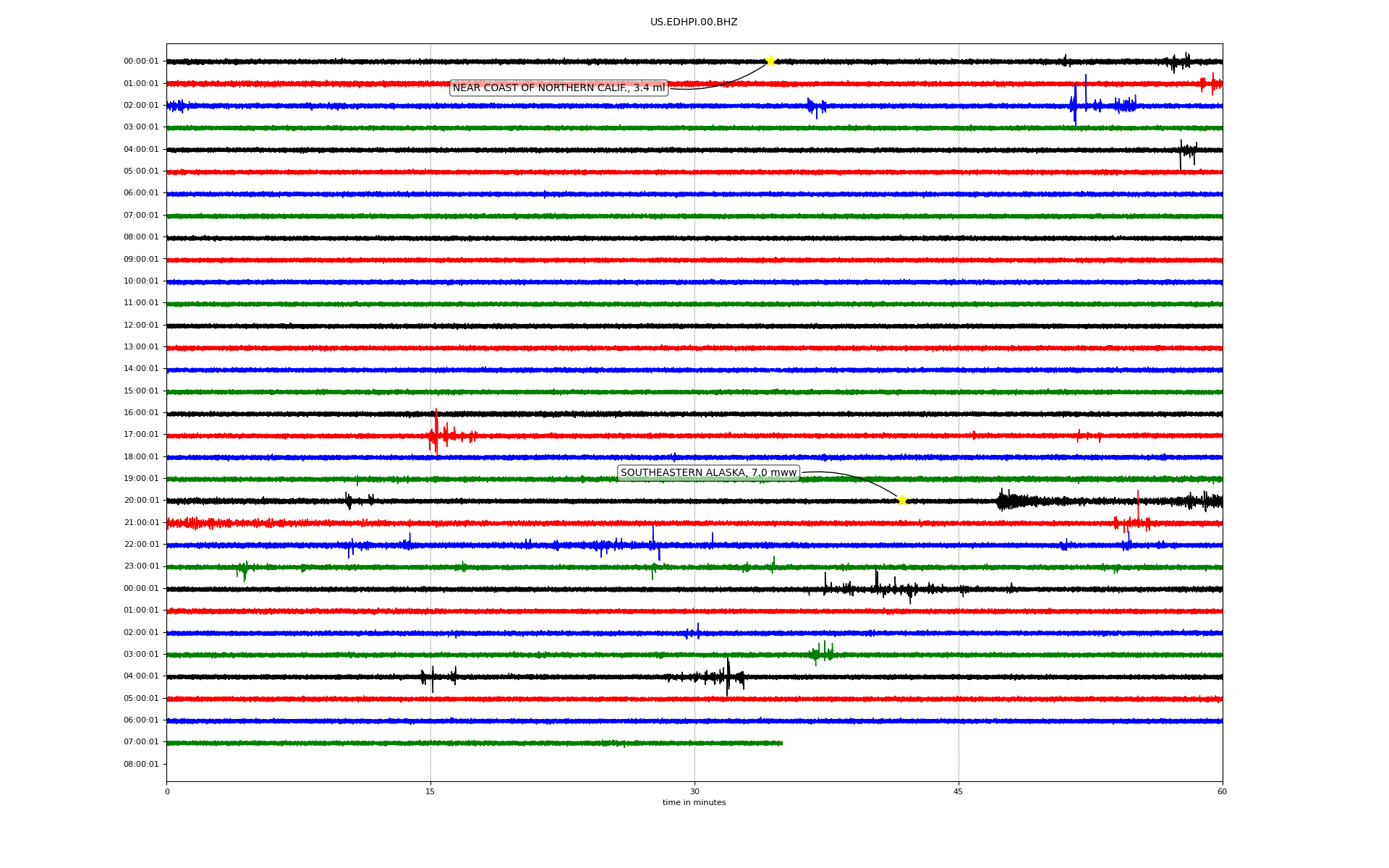The height and width of the screenshot is (868, 1389).
Task: Click the 17:00:01 time label on the left
Action: point(141,435)
